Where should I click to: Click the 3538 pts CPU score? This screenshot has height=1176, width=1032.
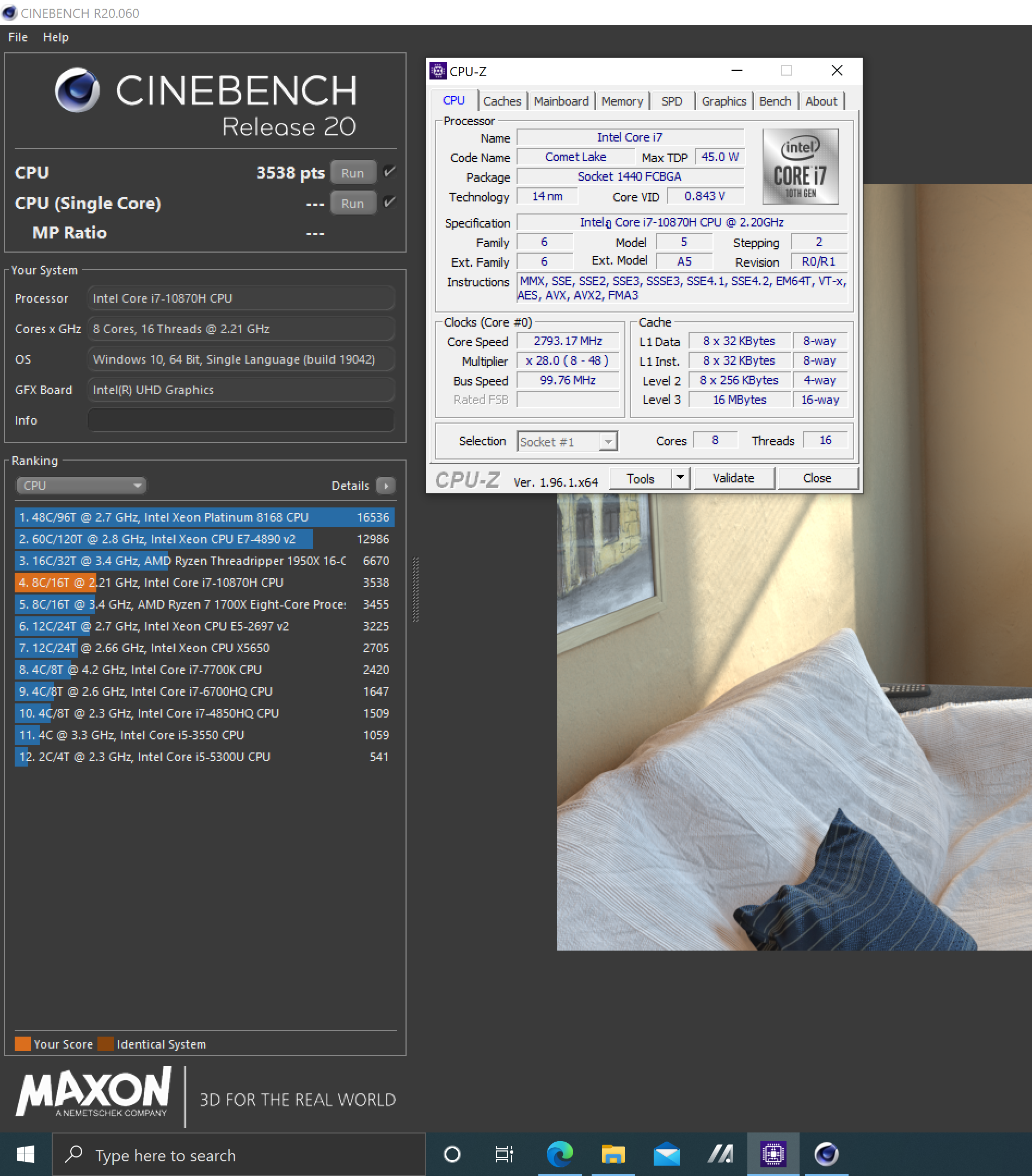[x=291, y=173]
